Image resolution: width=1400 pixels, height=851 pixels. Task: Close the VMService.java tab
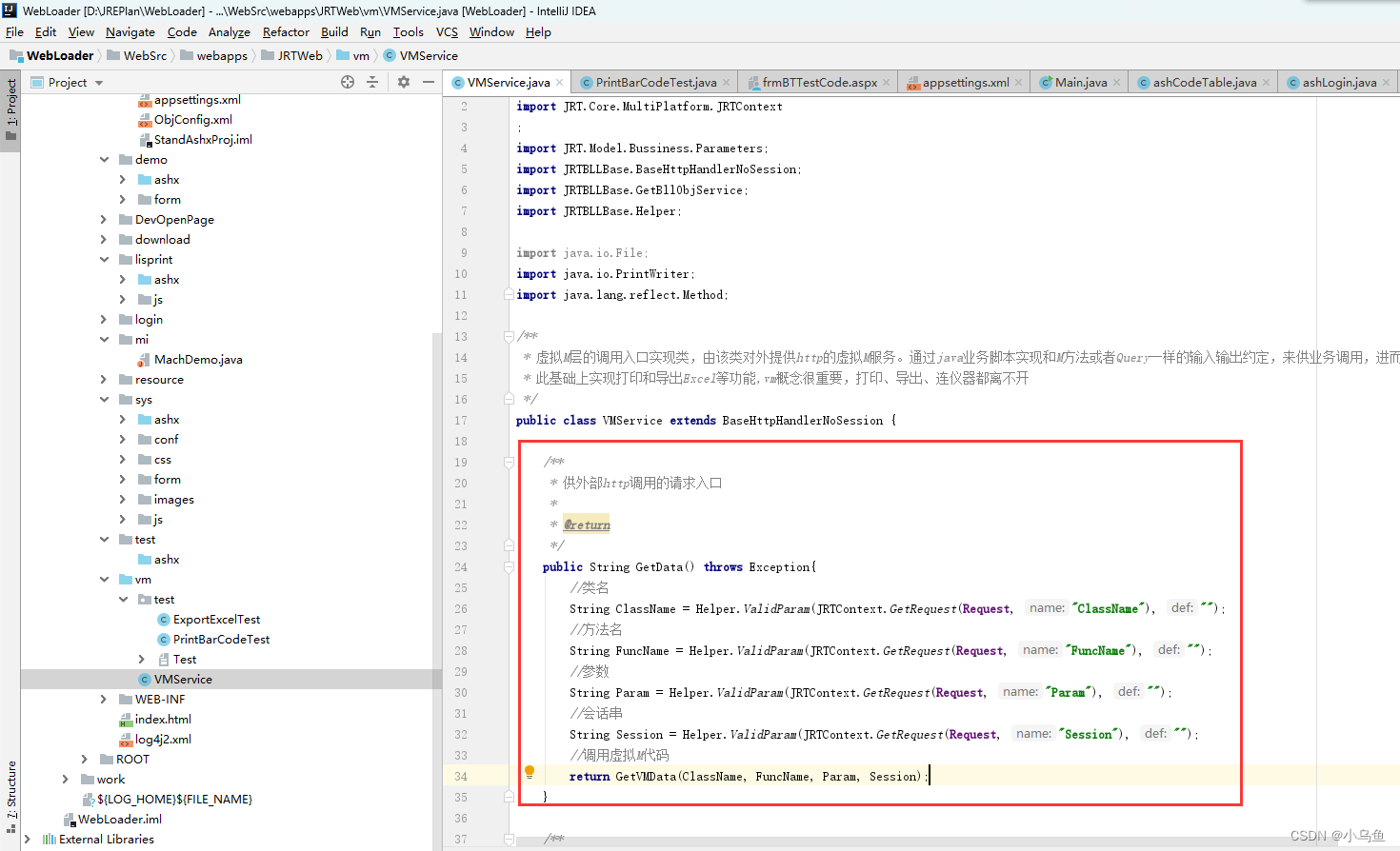(x=560, y=83)
